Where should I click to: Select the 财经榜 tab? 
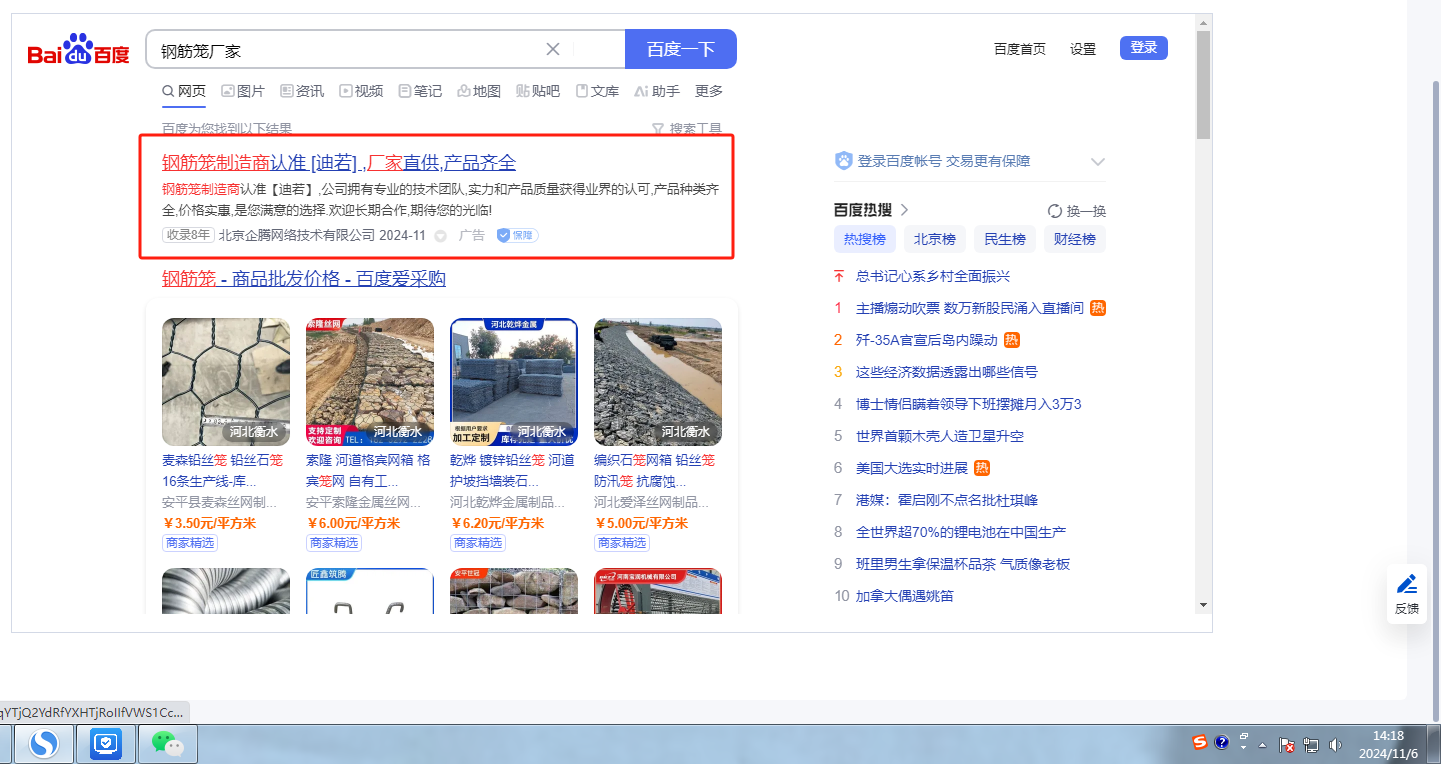tap(1074, 239)
